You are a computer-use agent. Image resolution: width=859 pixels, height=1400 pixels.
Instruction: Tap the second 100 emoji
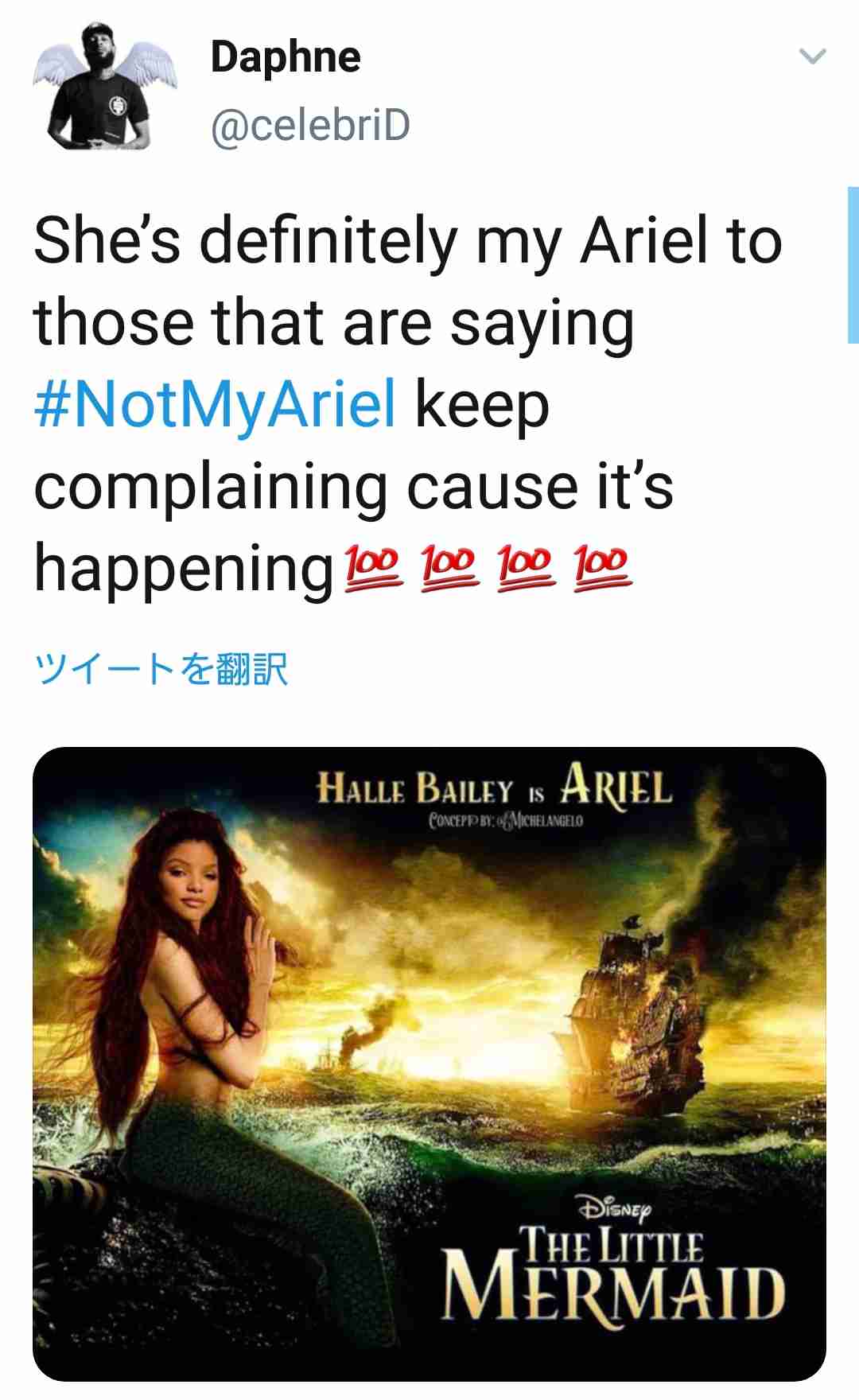pos(449,567)
